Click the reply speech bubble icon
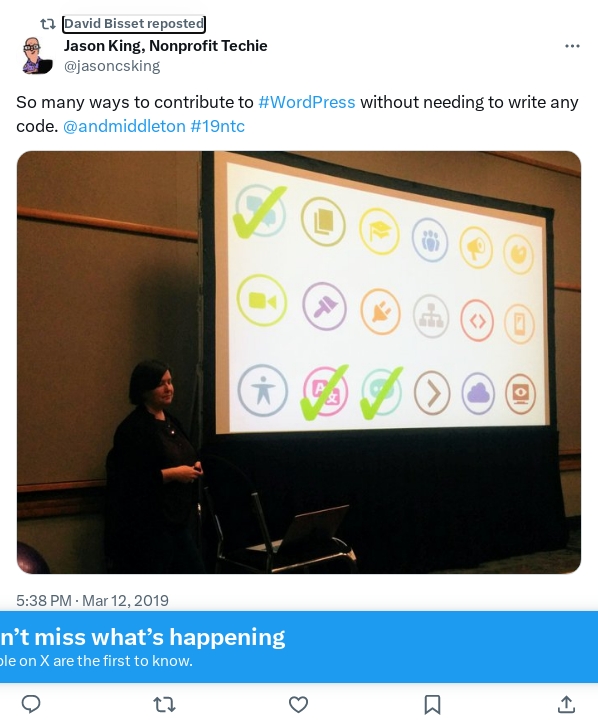 point(31,704)
